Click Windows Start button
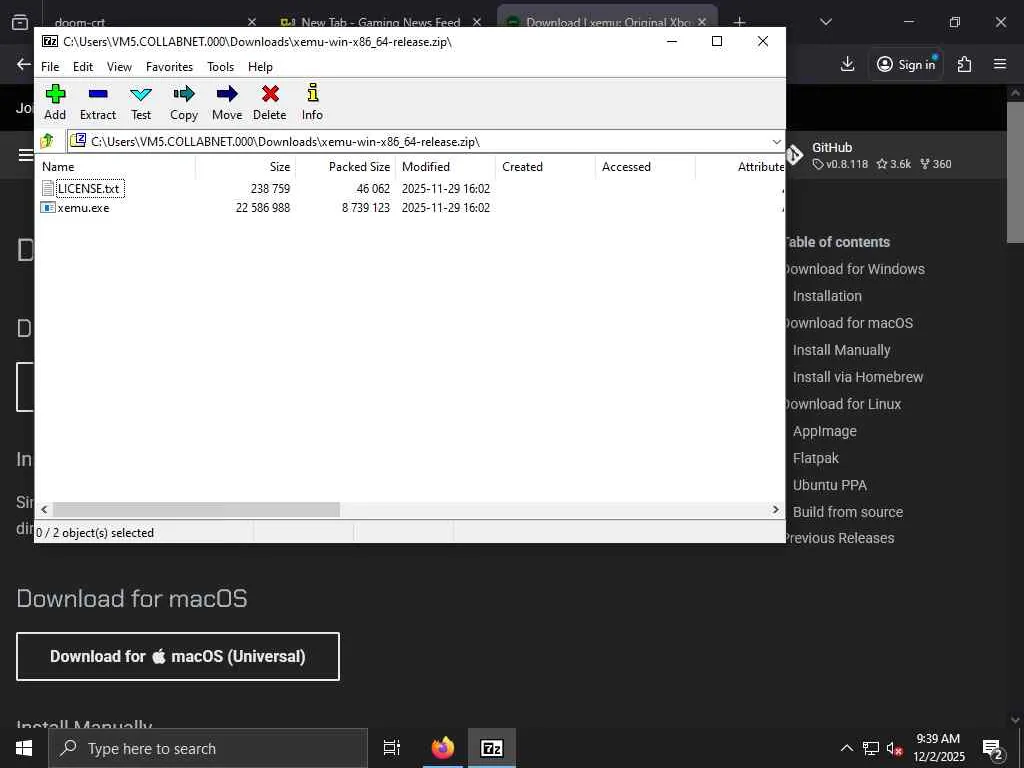This screenshot has width=1024, height=768. pyautogui.click(x=24, y=748)
